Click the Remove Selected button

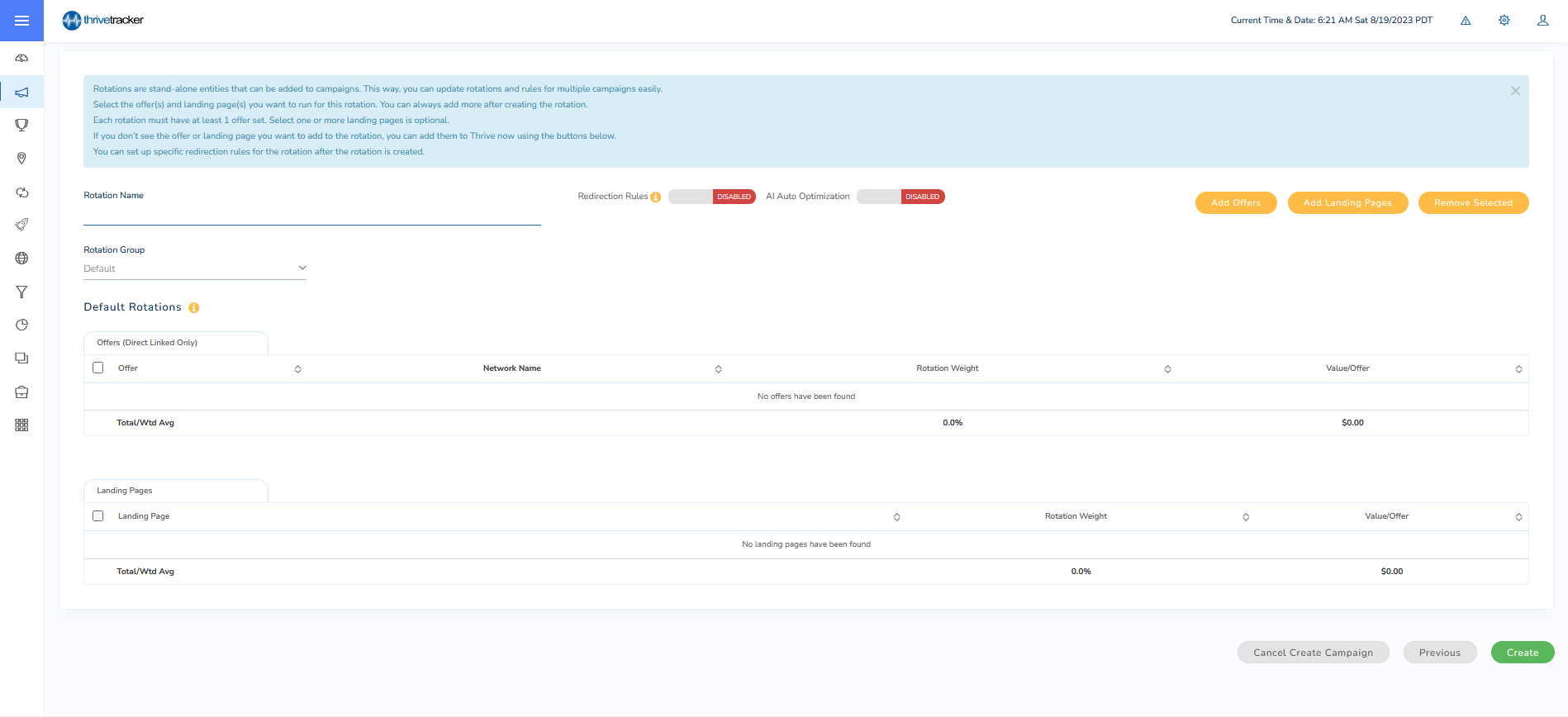pos(1473,202)
